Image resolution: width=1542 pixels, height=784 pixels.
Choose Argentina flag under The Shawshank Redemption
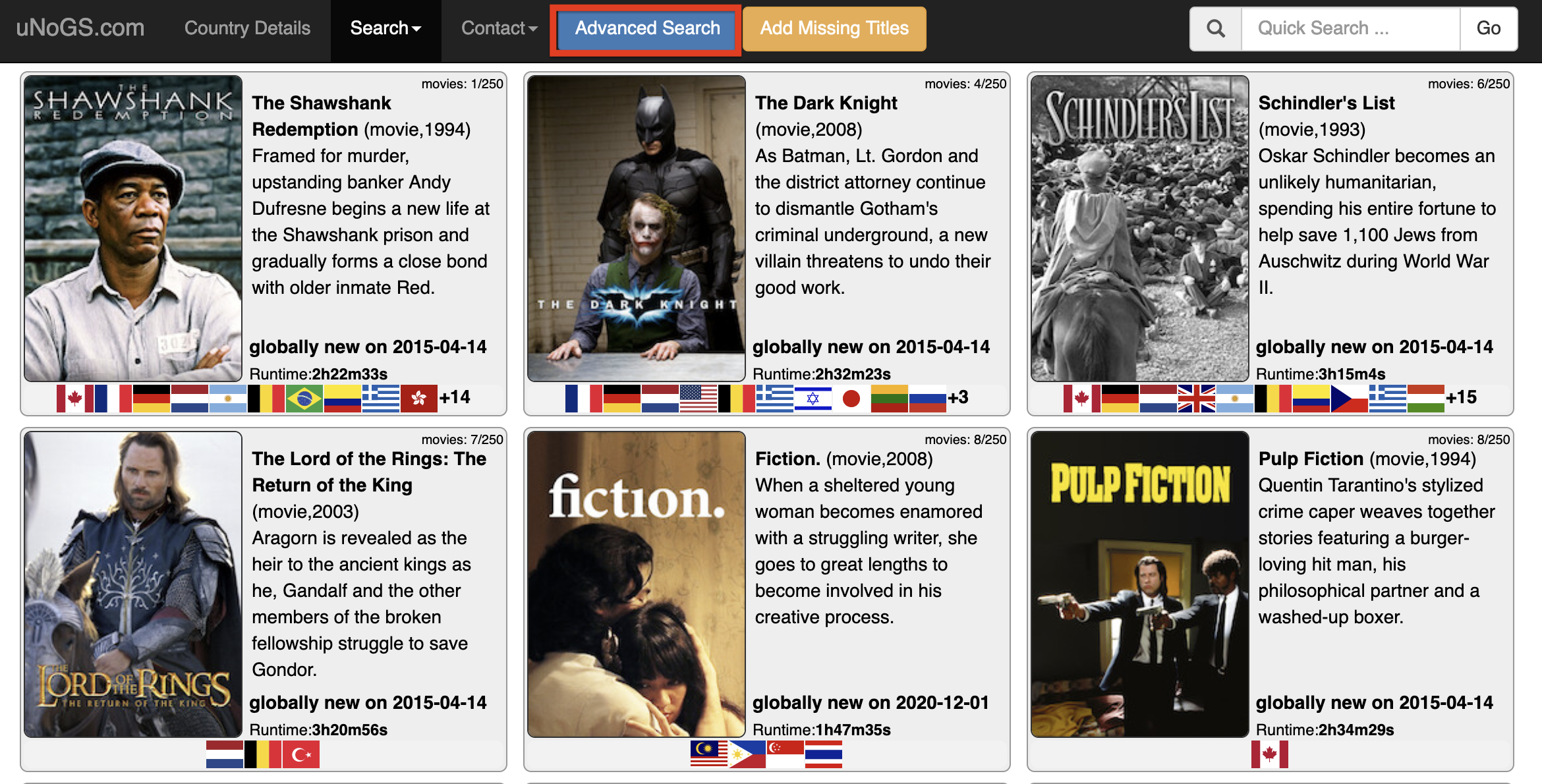point(227,398)
